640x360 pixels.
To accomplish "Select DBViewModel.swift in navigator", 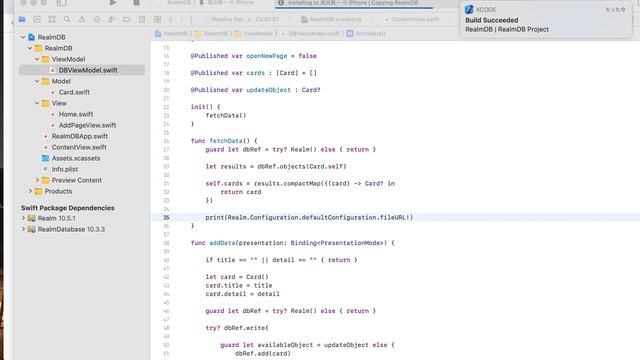I will pyautogui.click(x=82, y=70).
